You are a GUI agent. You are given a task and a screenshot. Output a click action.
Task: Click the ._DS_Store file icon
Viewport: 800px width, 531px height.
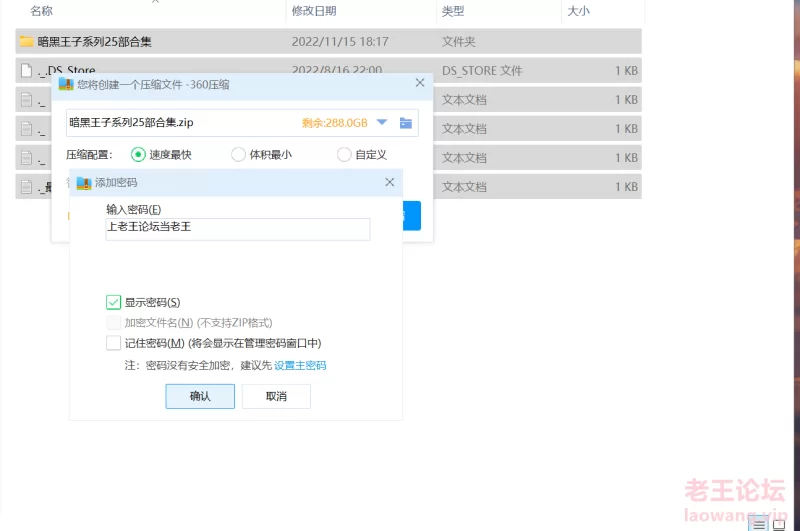[26, 70]
